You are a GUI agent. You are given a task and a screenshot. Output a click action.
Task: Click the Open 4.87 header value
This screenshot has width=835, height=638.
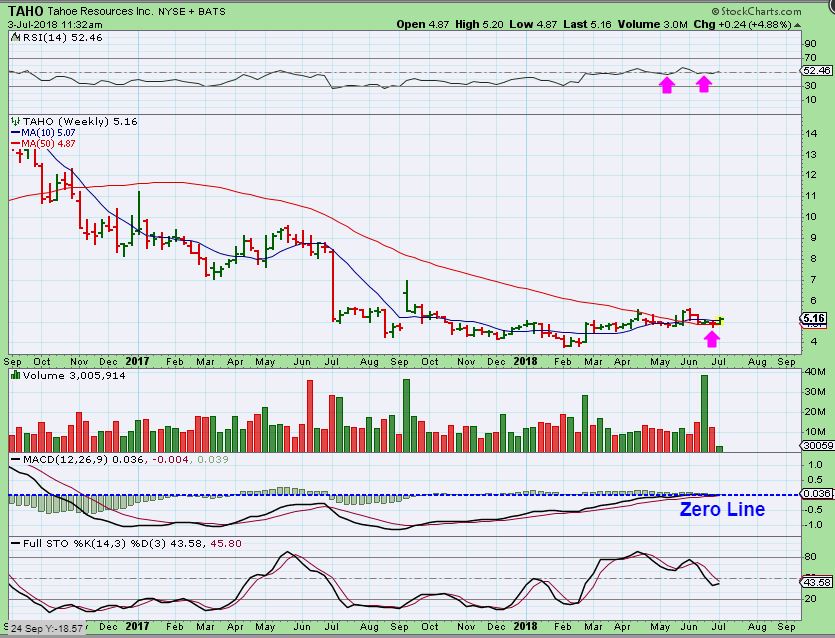[x=423, y=24]
